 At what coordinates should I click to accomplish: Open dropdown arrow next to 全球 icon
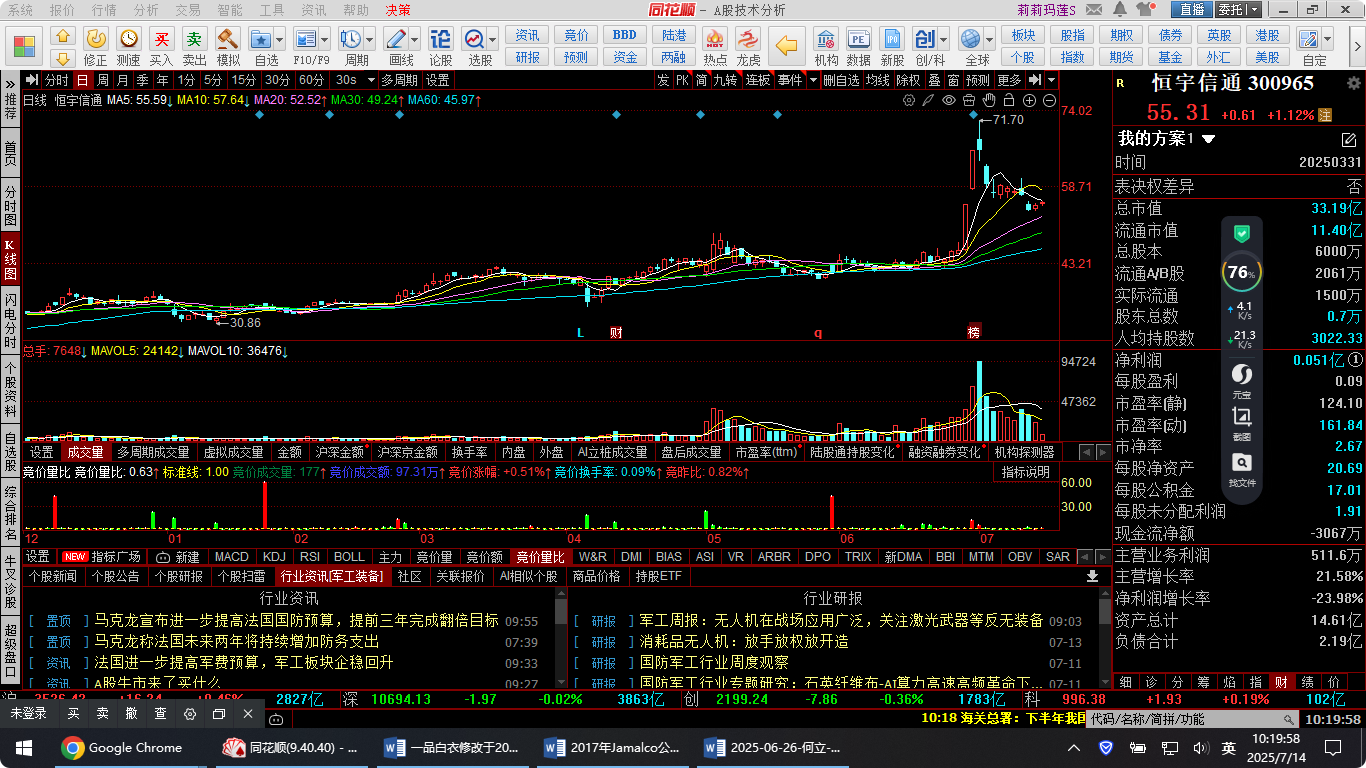tap(989, 39)
